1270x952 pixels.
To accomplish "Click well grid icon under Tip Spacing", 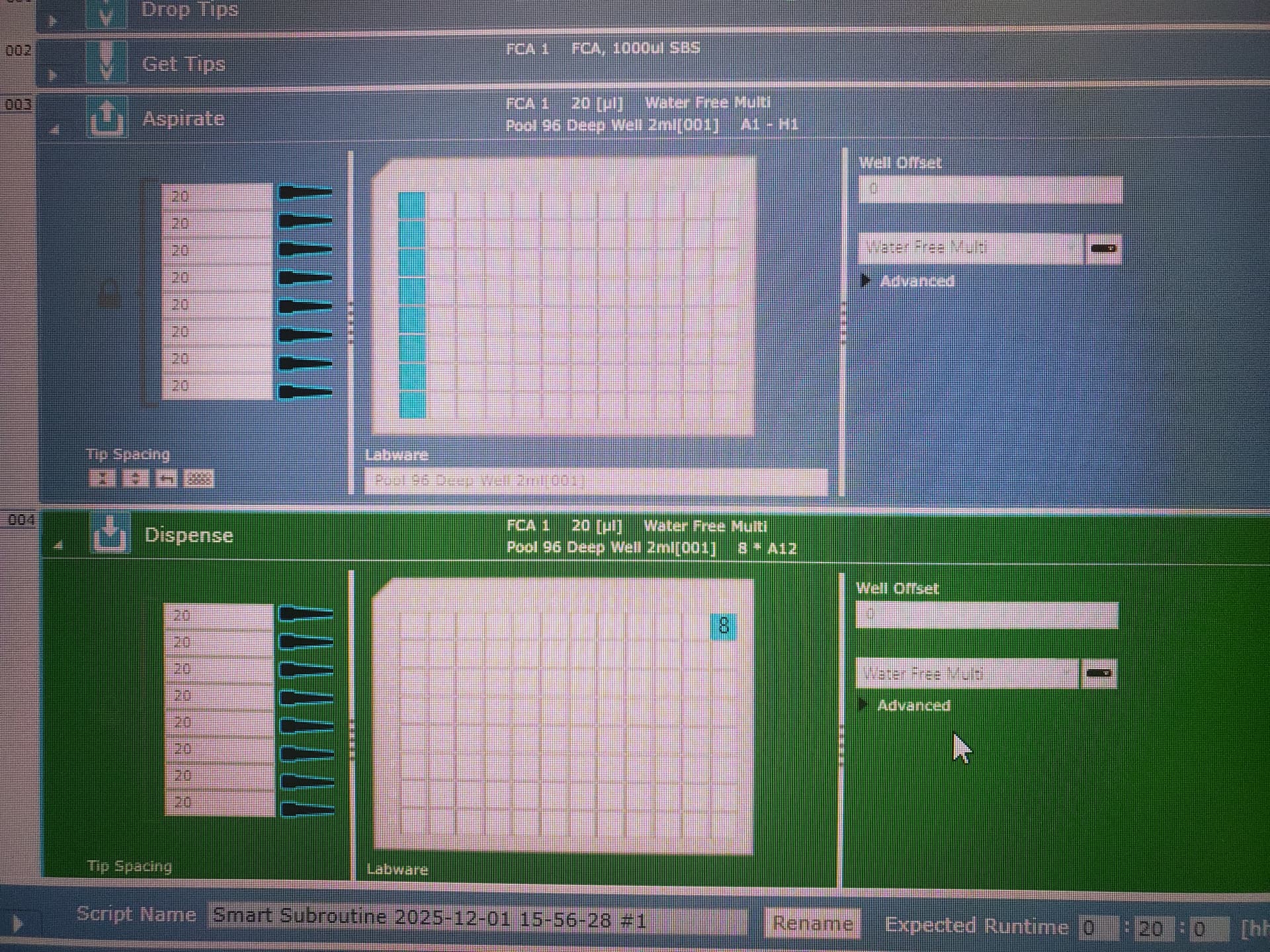I will click(199, 478).
